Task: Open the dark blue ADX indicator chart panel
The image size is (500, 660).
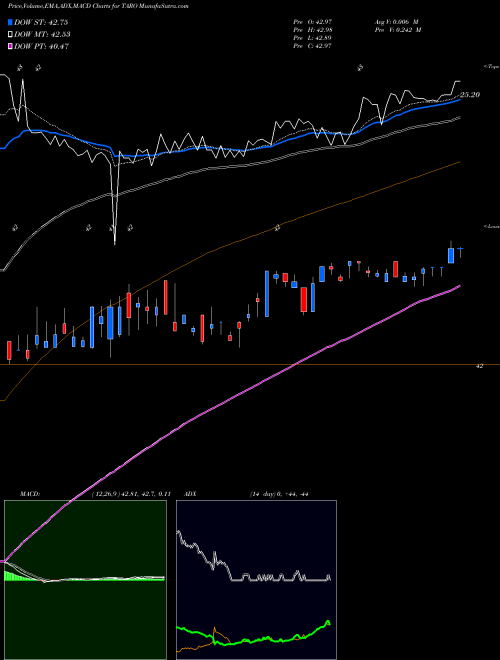Action: [256, 580]
